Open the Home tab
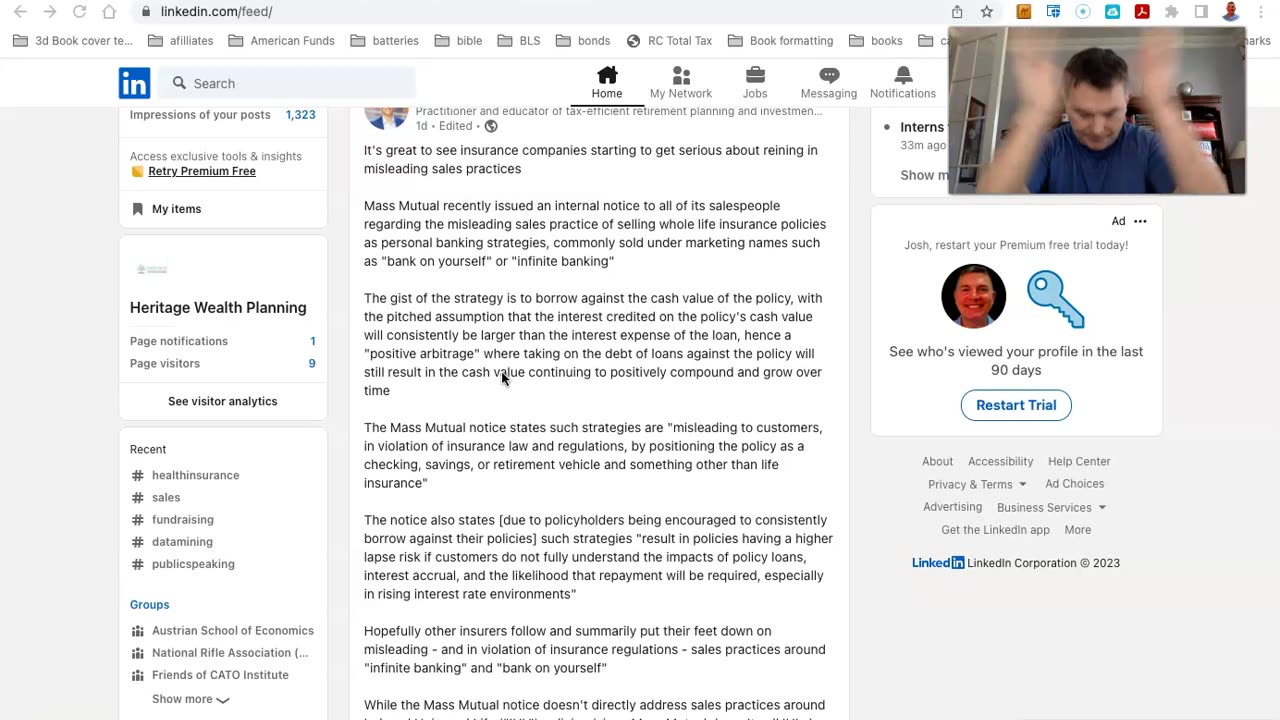1280x720 pixels. (606, 83)
